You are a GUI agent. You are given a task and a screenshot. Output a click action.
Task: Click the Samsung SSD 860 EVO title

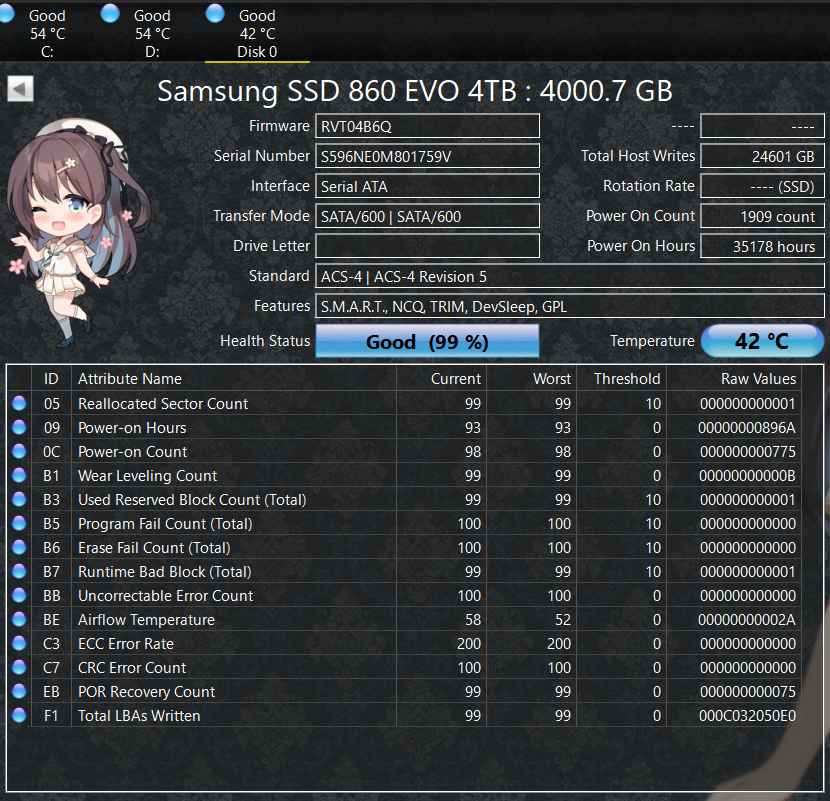pyautogui.click(x=415, y=91)
